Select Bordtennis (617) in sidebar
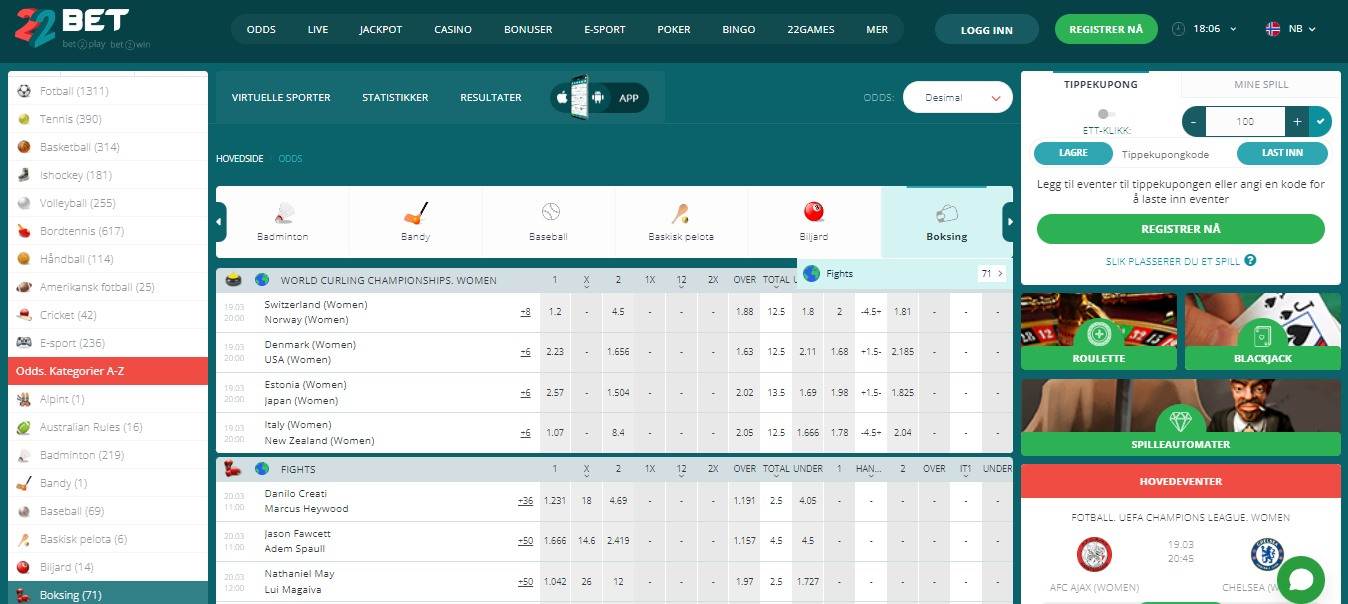The image size is (1348, 604). [x=108, y=231]
